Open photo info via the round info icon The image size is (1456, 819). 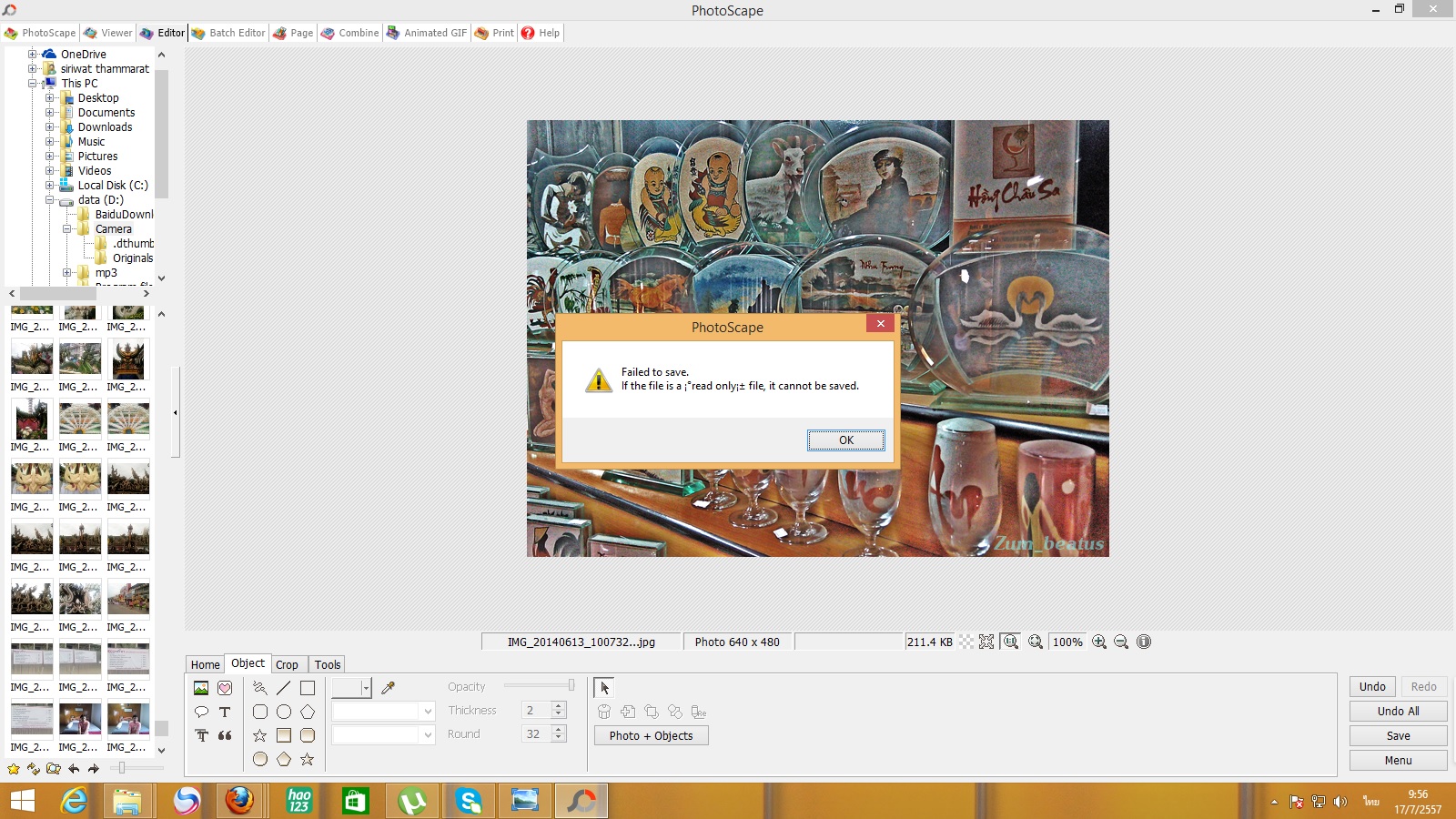point(1144,642)
